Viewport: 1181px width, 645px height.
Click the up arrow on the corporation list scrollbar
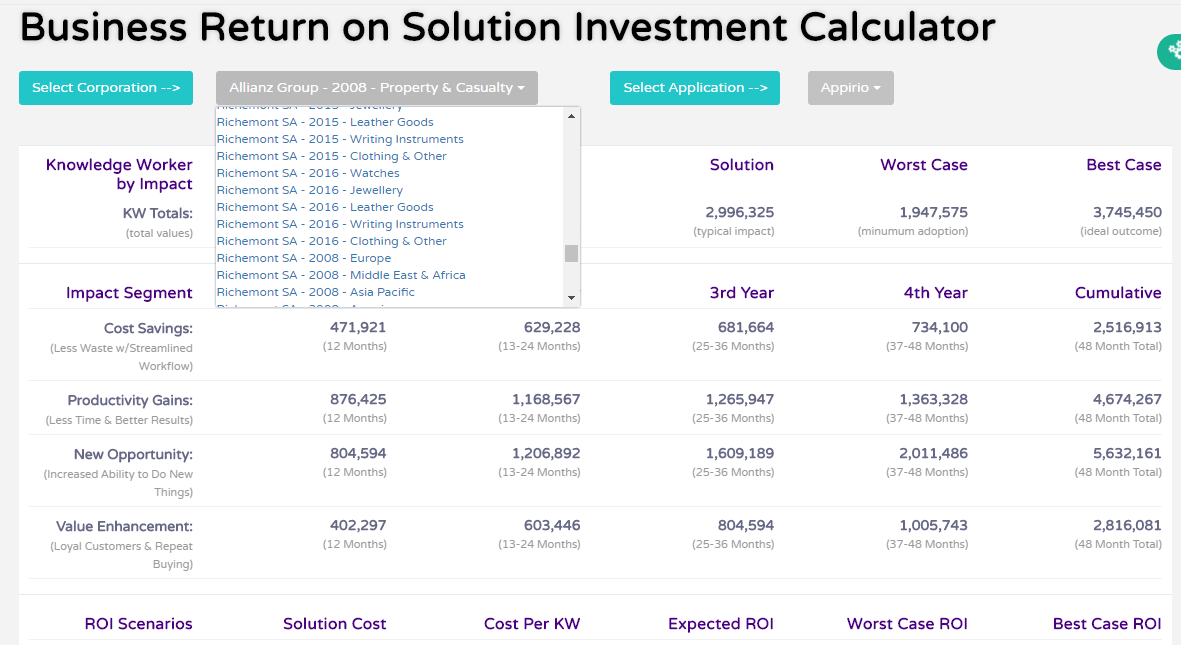tap(571, 114)
